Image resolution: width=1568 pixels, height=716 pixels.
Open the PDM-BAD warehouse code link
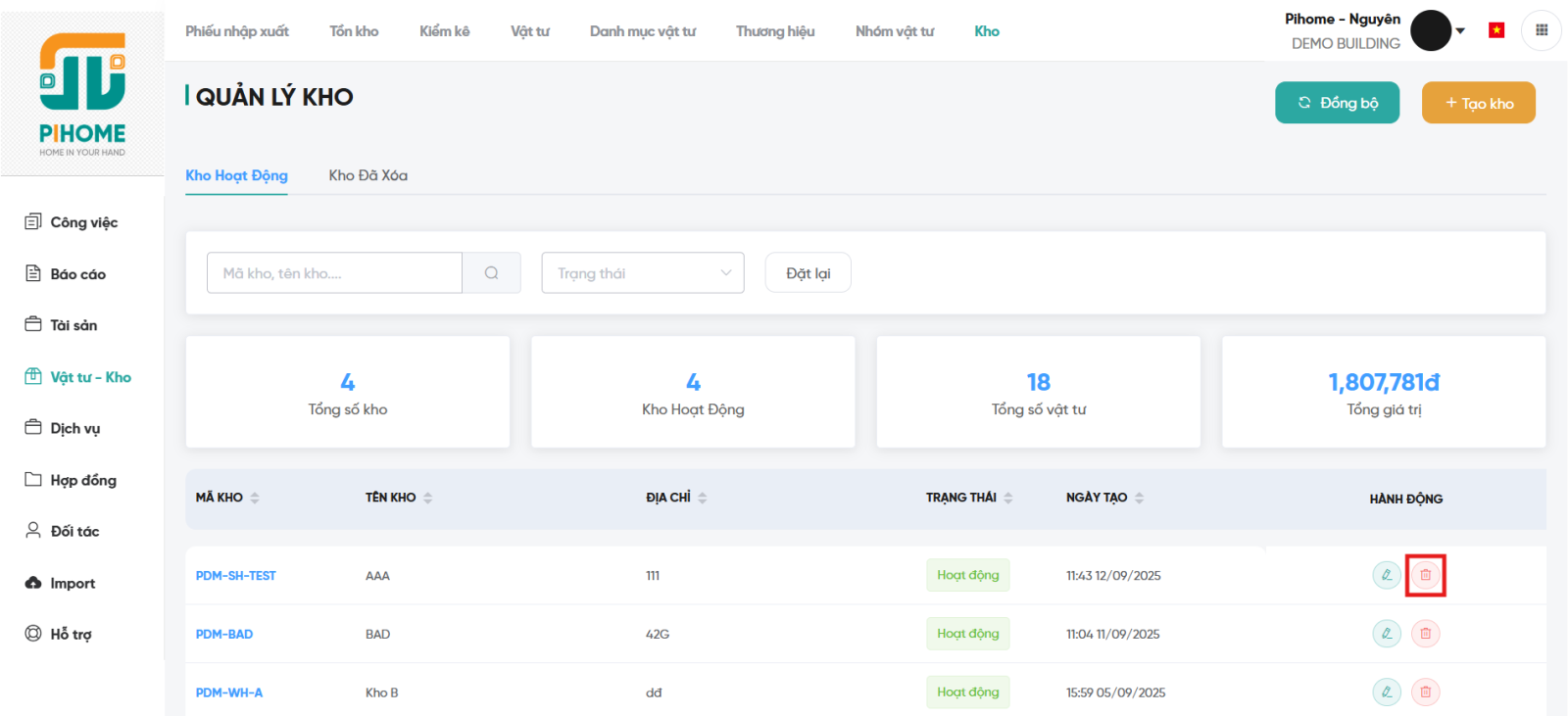coord(224,635)
